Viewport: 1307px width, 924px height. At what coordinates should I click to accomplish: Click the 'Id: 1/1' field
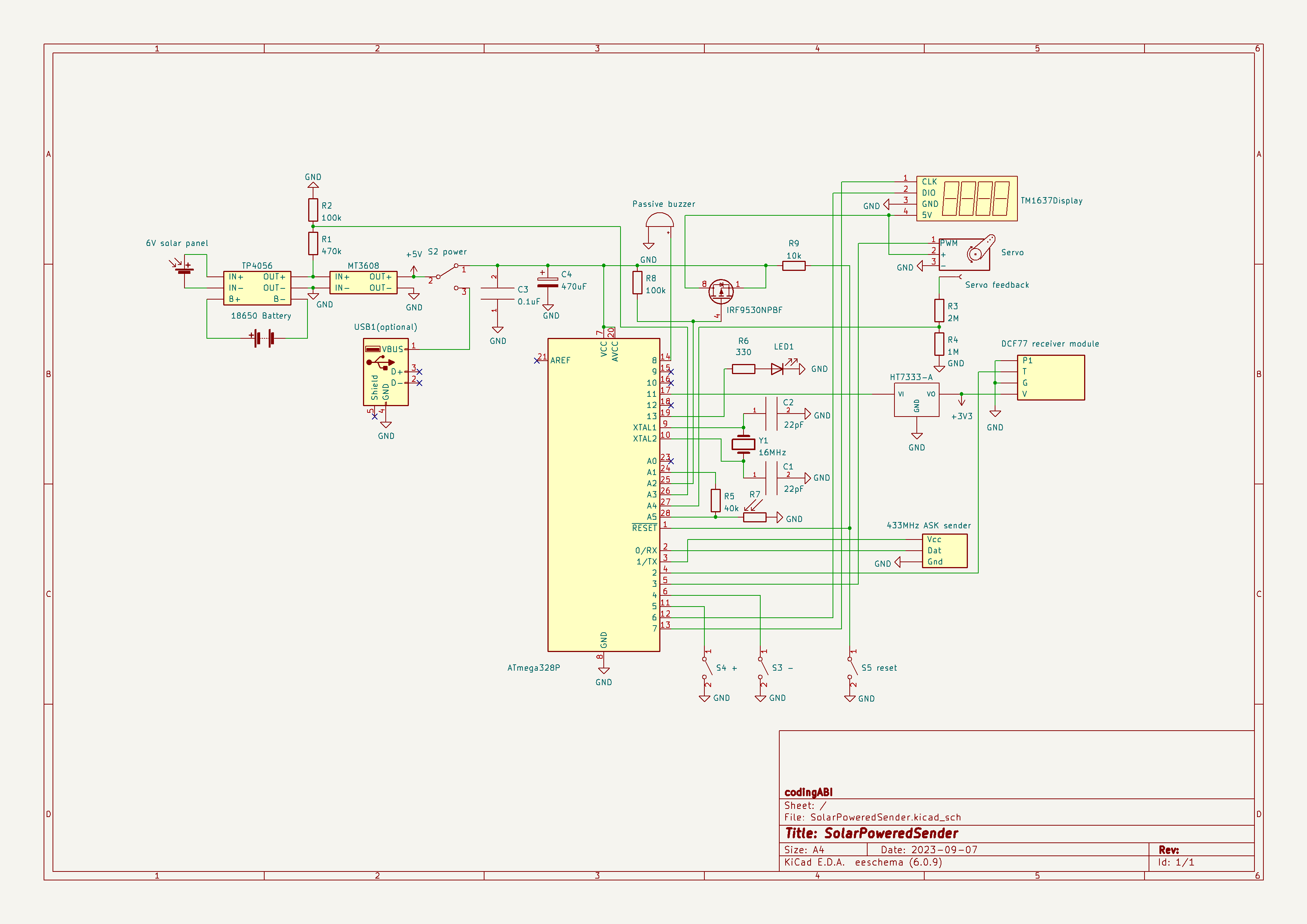tap(1175, 863)
